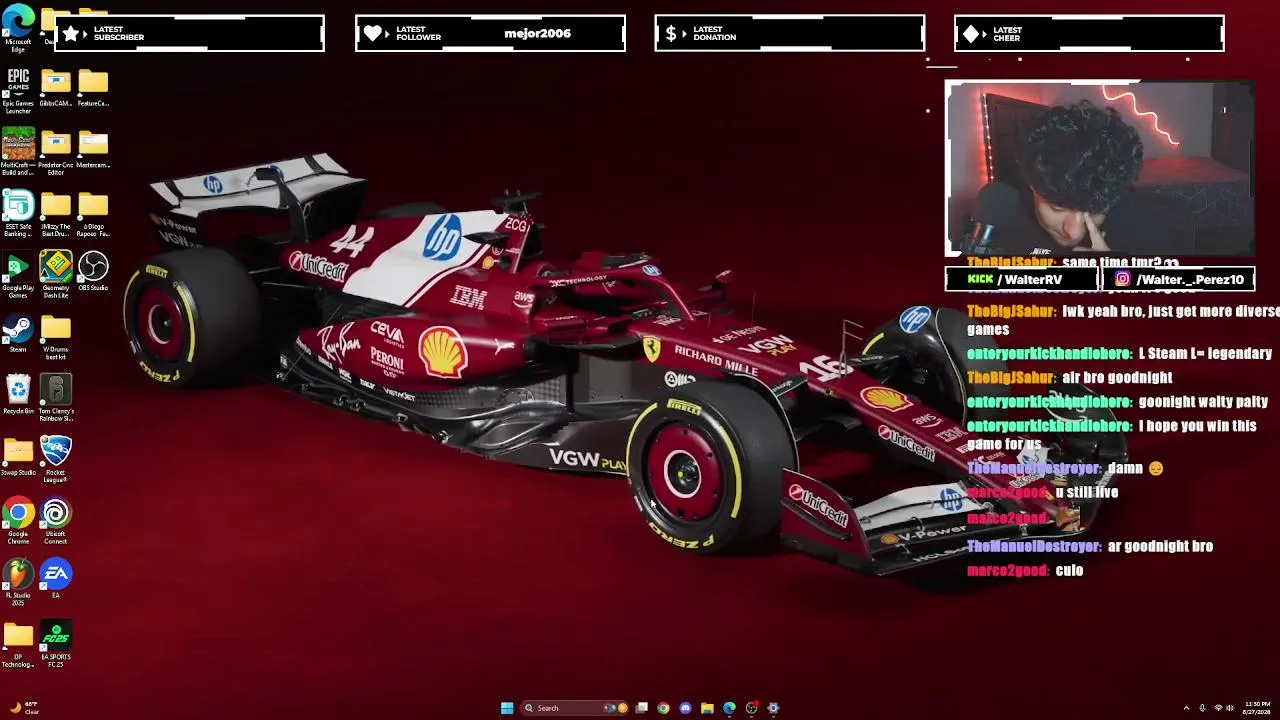Open the volume tray icon
The height and width of the screenshot is (720, 1280).
[1229, 708]
